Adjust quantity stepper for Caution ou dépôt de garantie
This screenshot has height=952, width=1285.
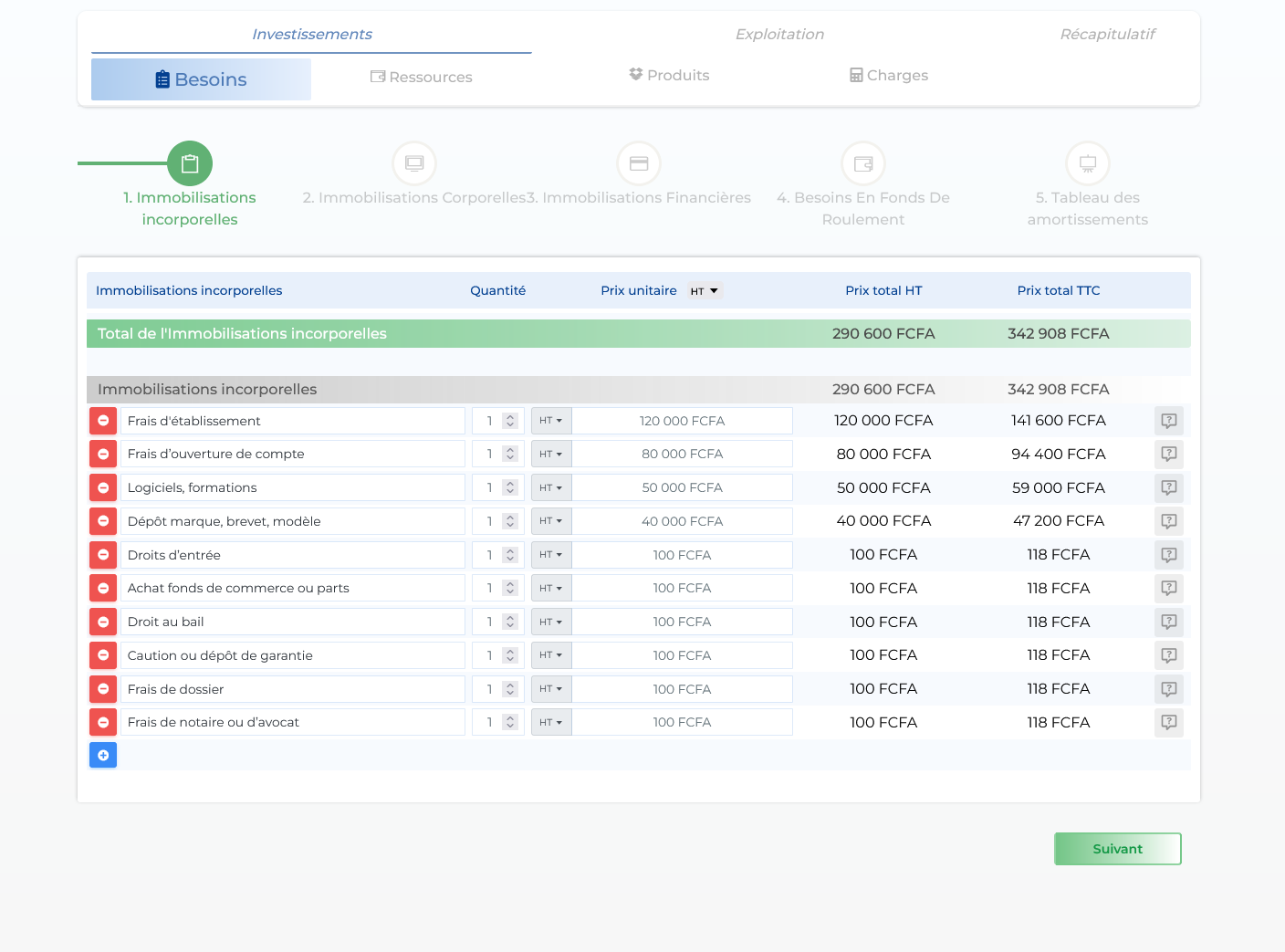pyautogui.click(x=510, y=655)
